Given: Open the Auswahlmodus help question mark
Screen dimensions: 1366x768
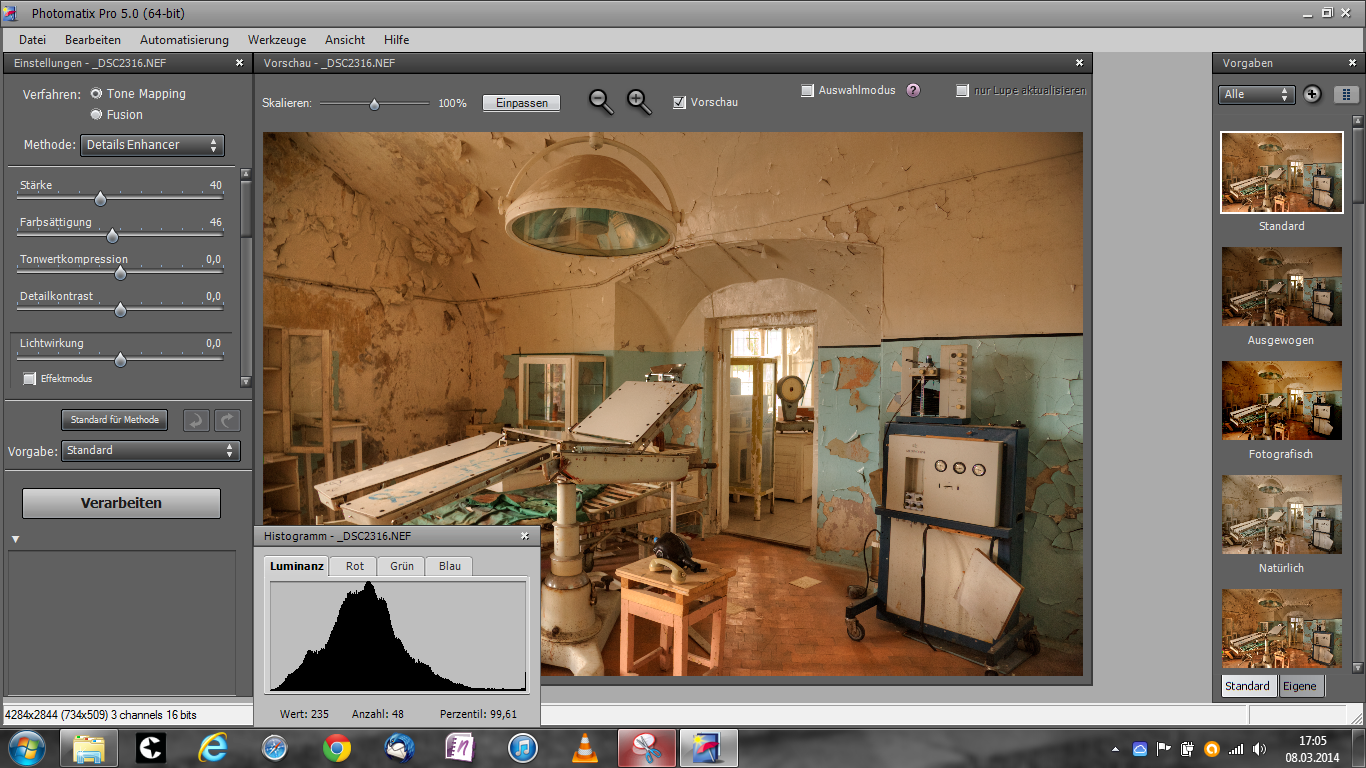Looking at the screenshot, I should point(913,90).
